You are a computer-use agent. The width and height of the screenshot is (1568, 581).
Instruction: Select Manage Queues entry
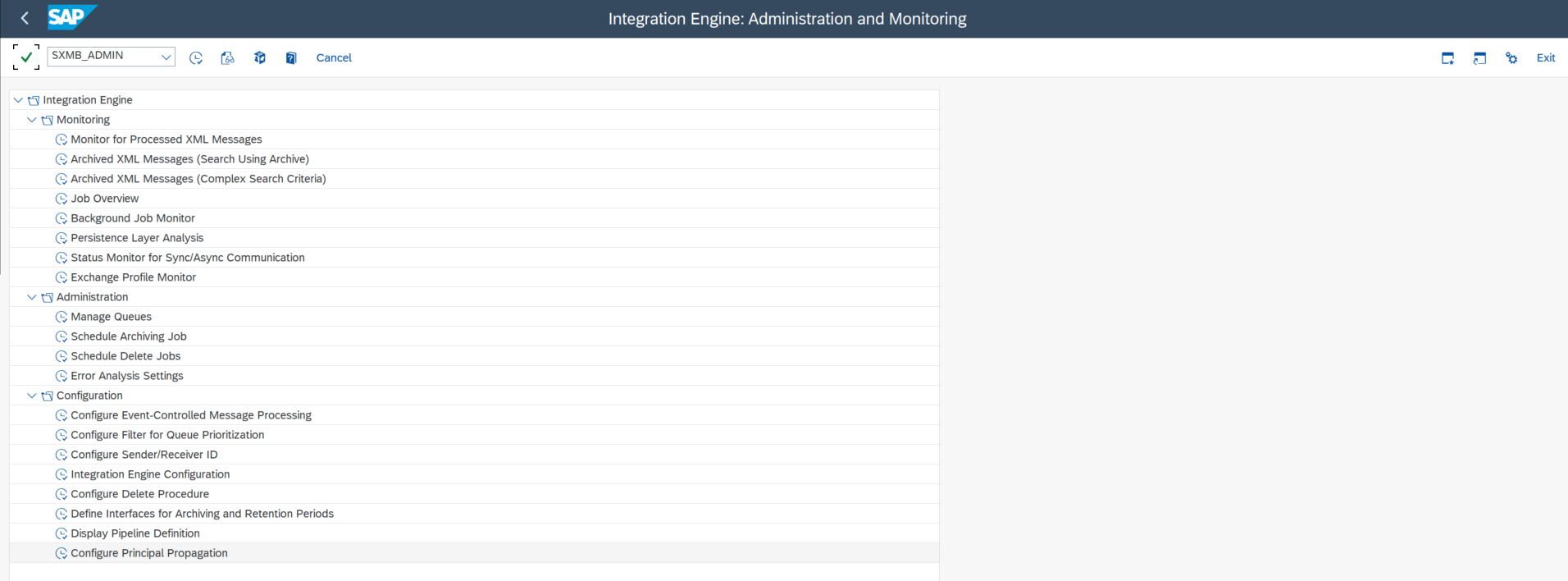(111, 317)
